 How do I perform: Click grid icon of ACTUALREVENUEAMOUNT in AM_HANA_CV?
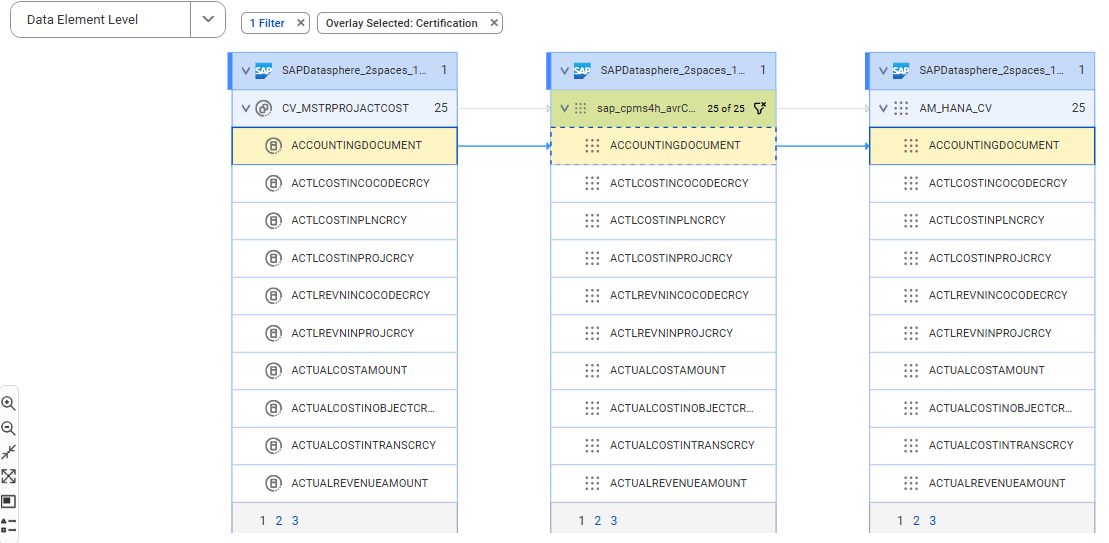pyautogui.click(x=911, y=484)
